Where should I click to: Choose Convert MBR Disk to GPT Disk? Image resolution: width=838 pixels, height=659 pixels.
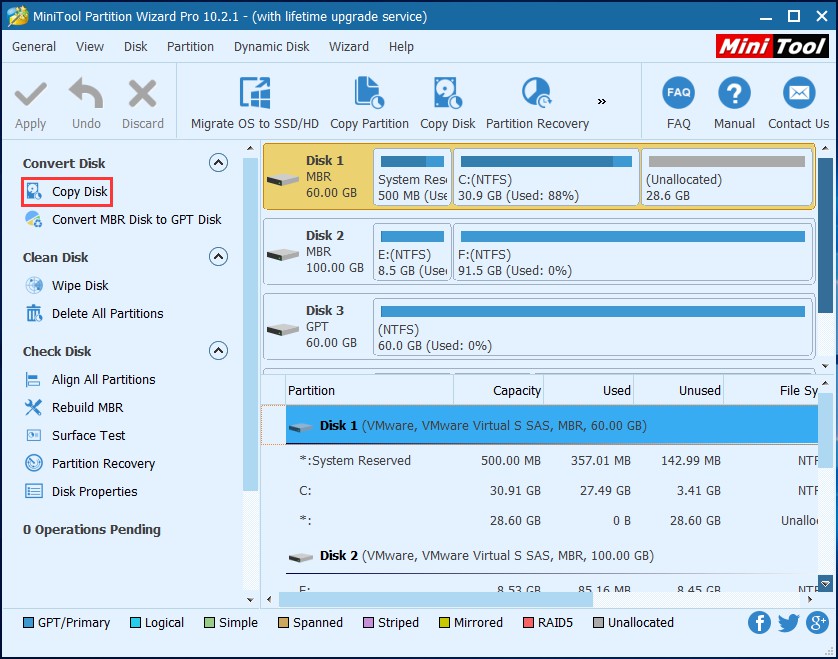pos(123,219)
